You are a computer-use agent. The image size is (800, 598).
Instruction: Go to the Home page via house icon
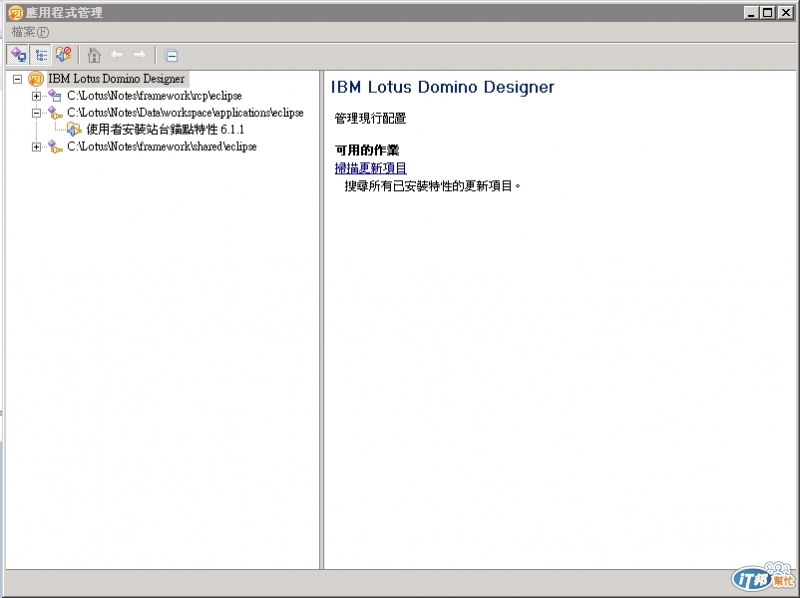[x=94, y=55]
